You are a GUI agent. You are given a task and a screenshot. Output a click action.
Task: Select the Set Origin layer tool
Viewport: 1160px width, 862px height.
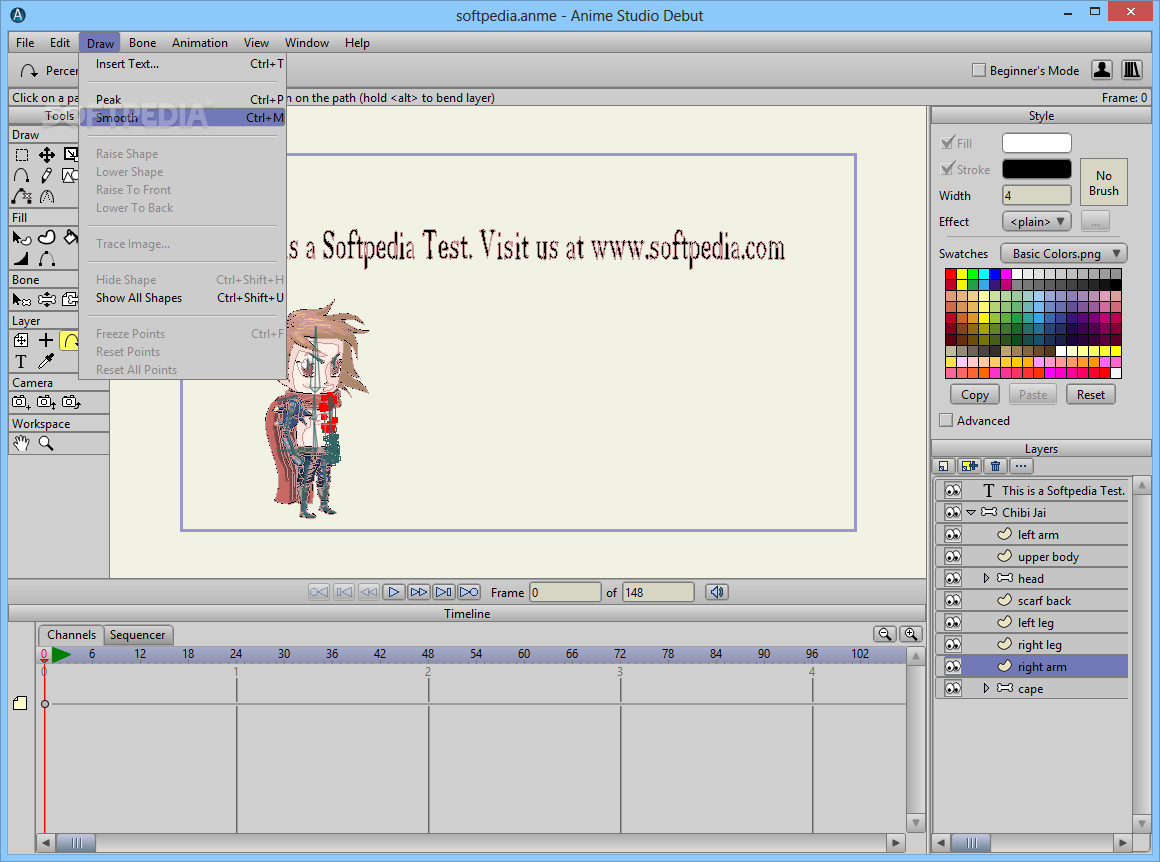(x=21, y=340)
